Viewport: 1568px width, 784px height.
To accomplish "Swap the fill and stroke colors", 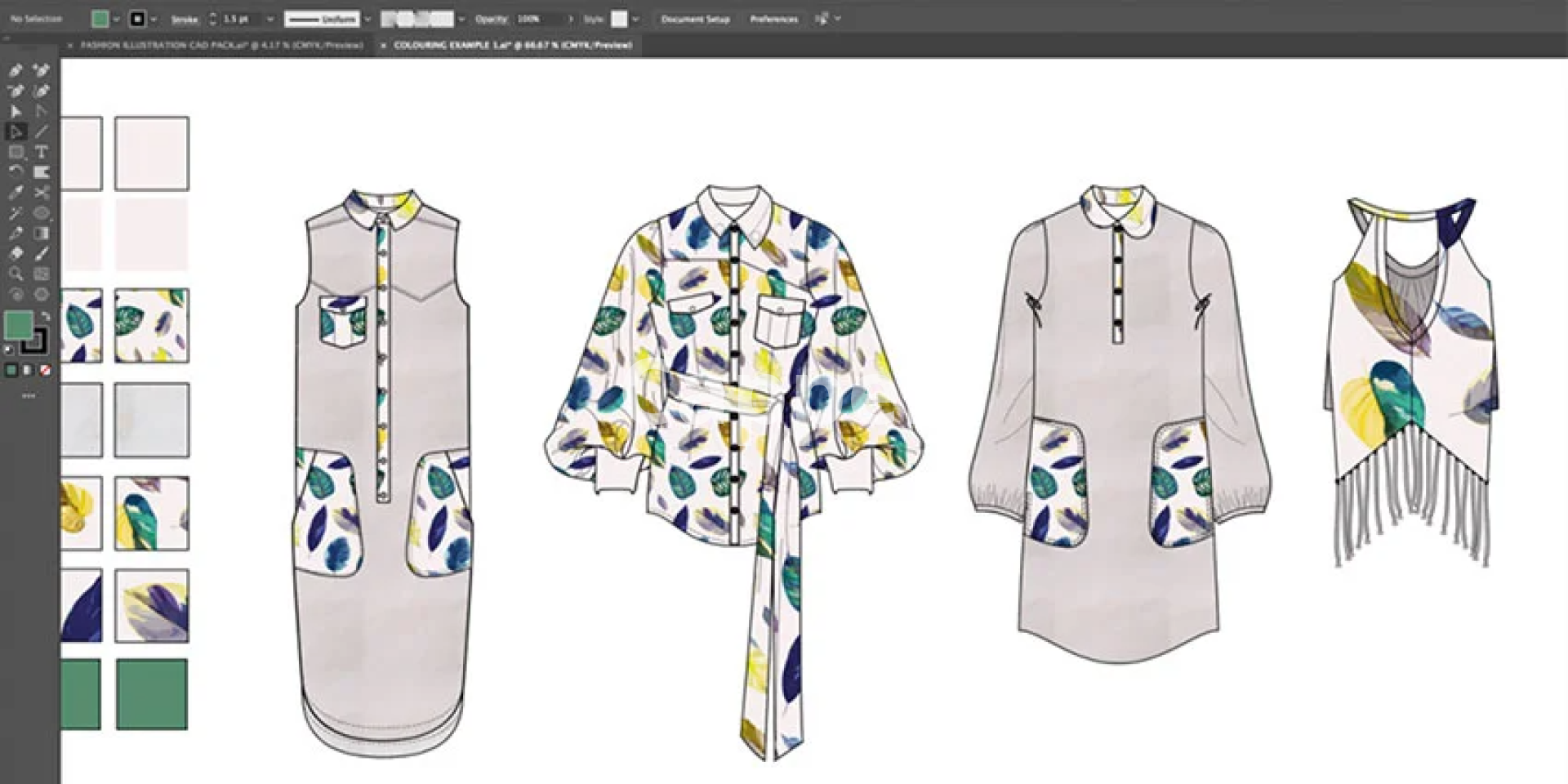I will click(45, 316).
